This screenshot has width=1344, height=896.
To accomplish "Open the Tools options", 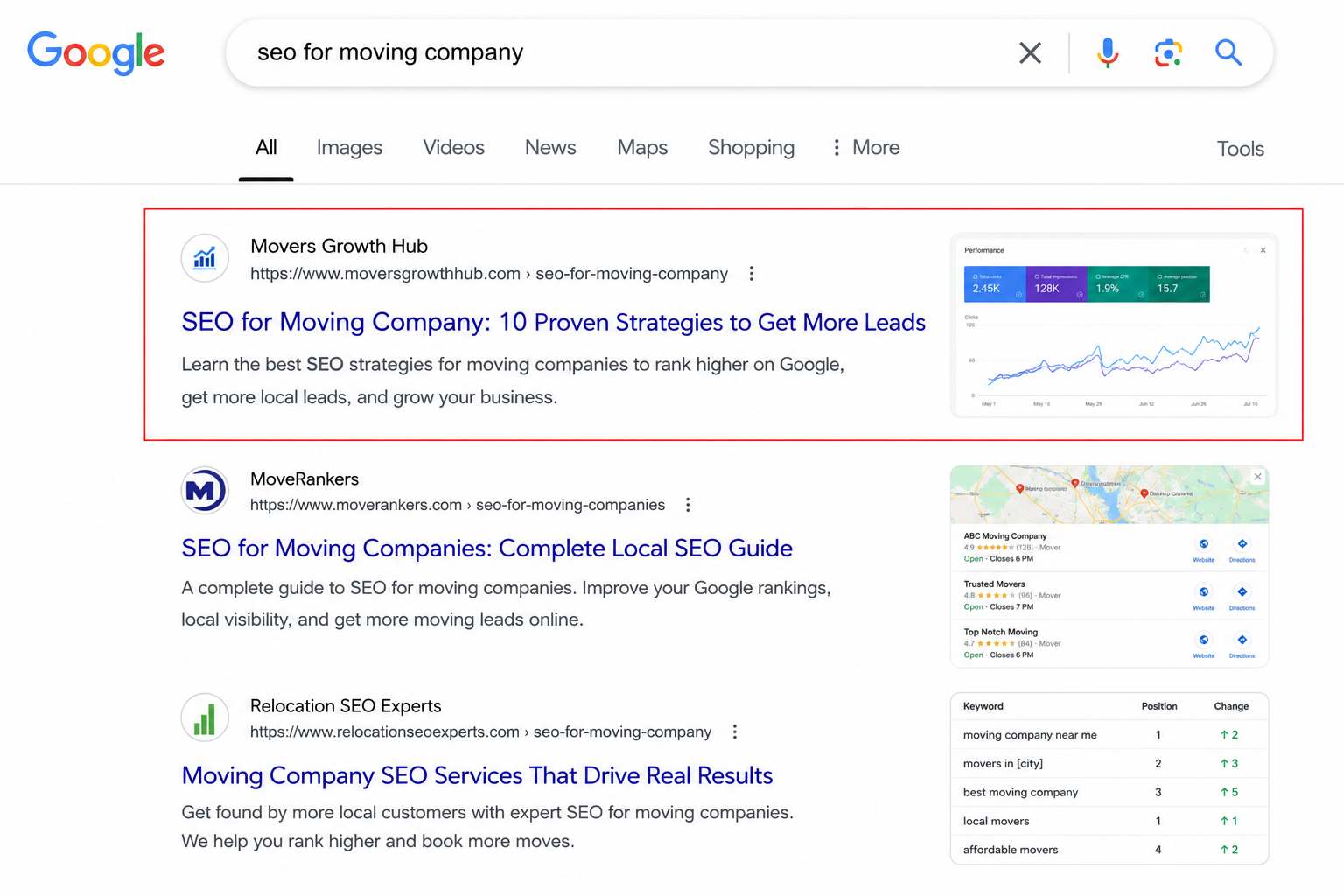I will [x=1240, y=149].
